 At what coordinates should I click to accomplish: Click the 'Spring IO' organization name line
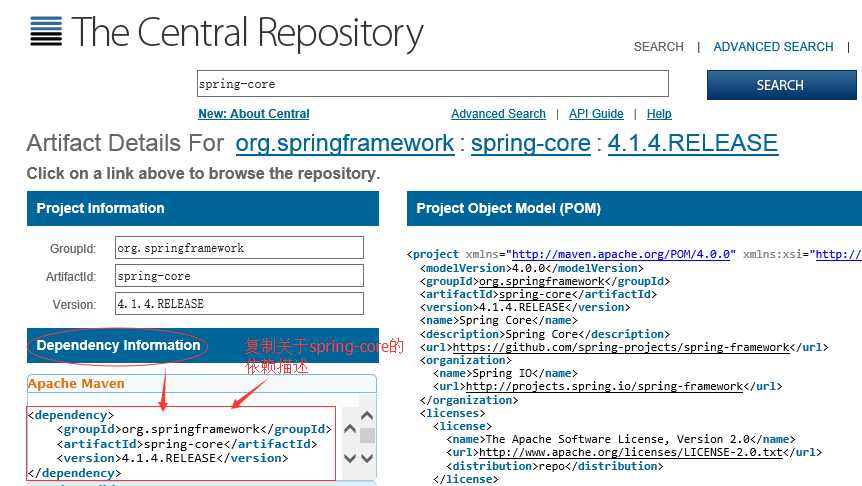point(505,373)
